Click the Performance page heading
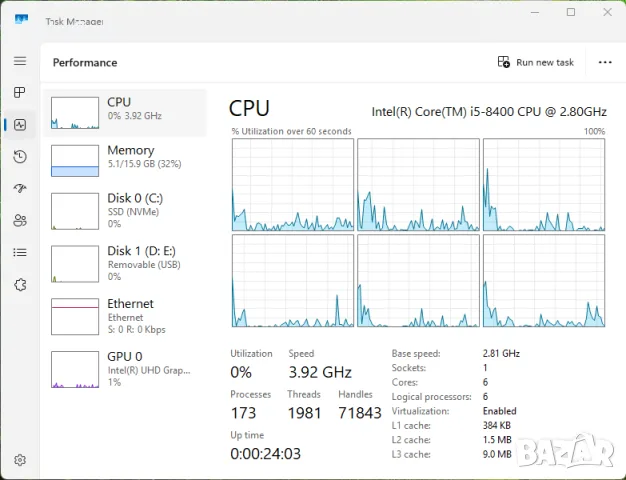Viewport: 626px width, 480px height. 85,63
